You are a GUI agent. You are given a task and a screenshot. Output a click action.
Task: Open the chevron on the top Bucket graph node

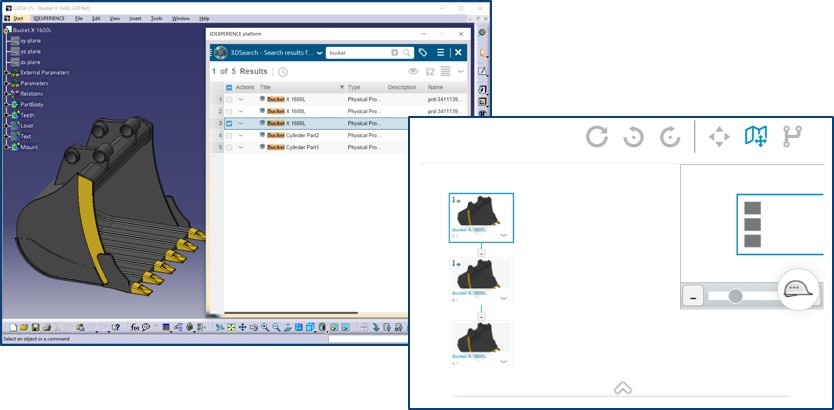click(x=504, y=235)
